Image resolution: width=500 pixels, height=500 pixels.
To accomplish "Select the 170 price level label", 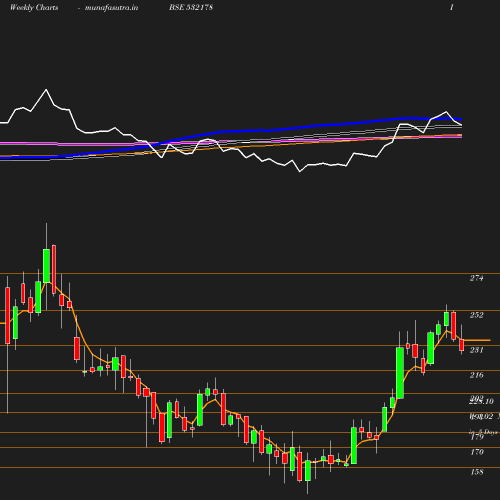I will (477, 452).
